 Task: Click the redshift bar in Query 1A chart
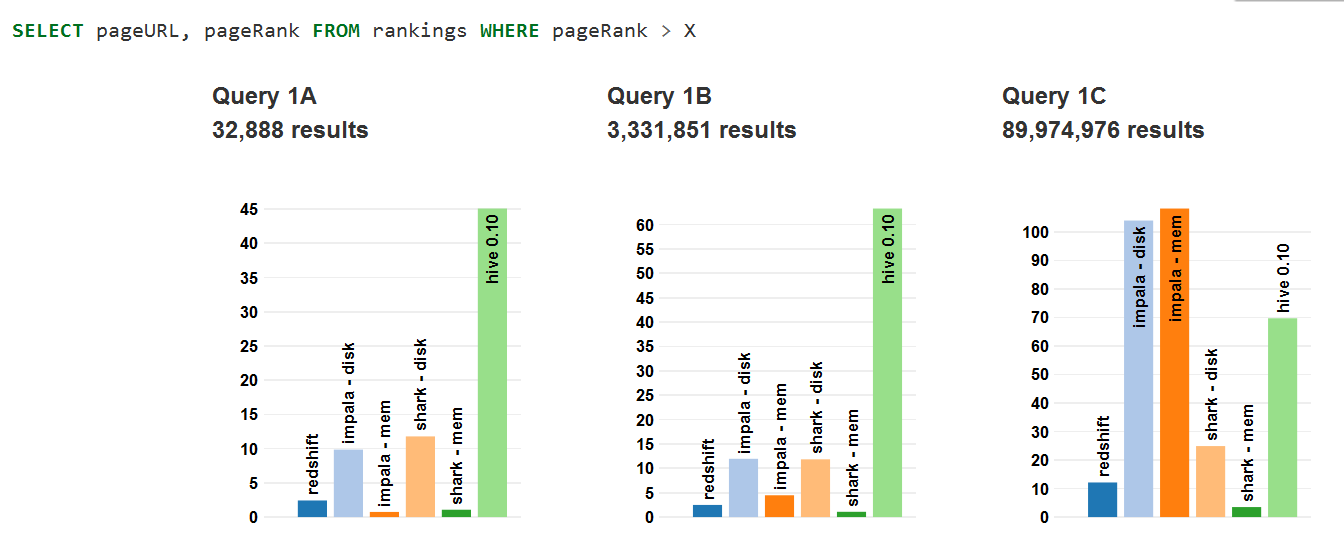click(312, 508)
